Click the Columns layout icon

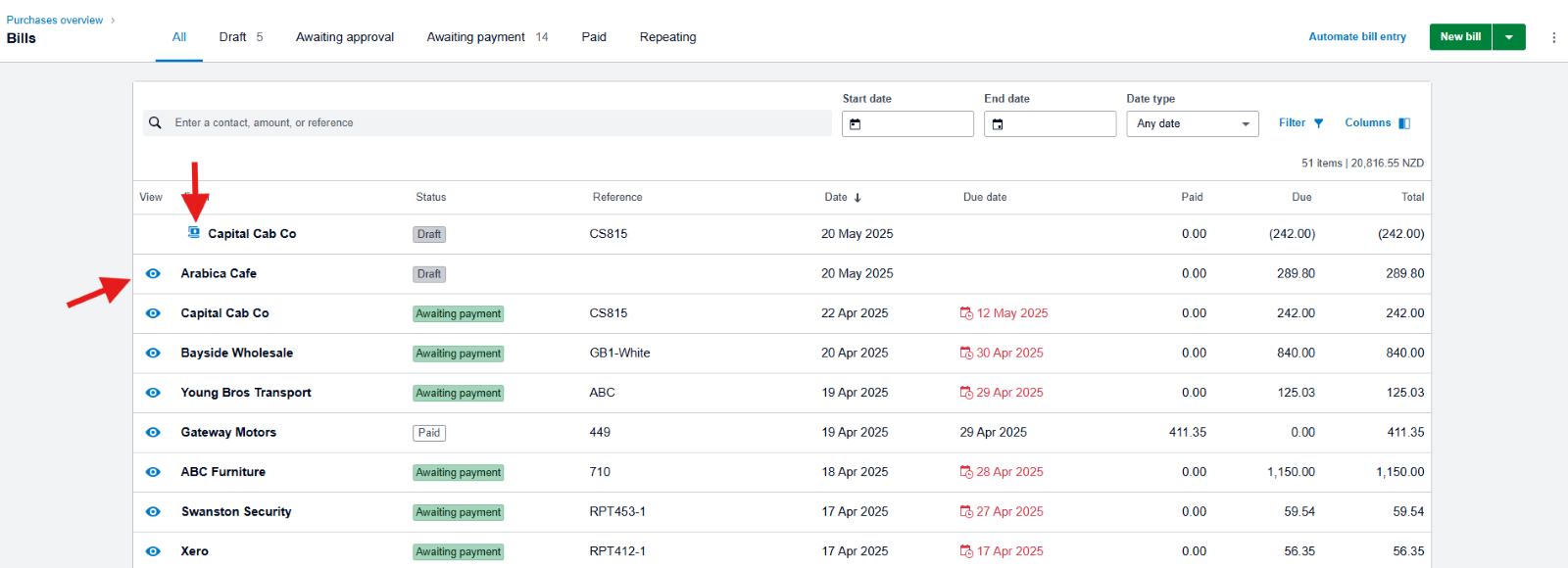point(1404,123)
